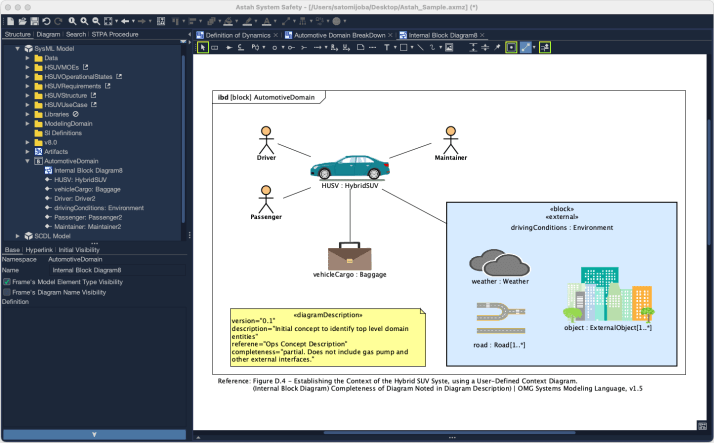Click the Save file icon

point(32,20)
